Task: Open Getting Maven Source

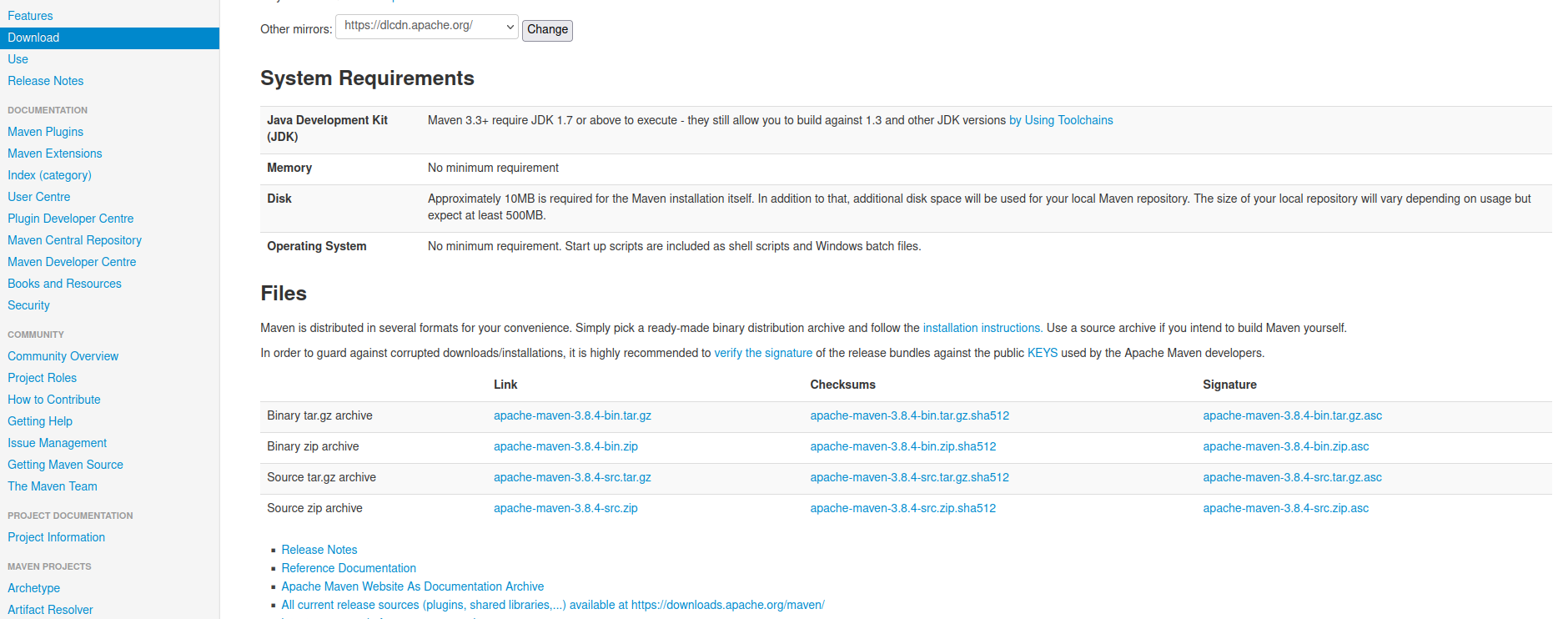Action: [65, 465]
